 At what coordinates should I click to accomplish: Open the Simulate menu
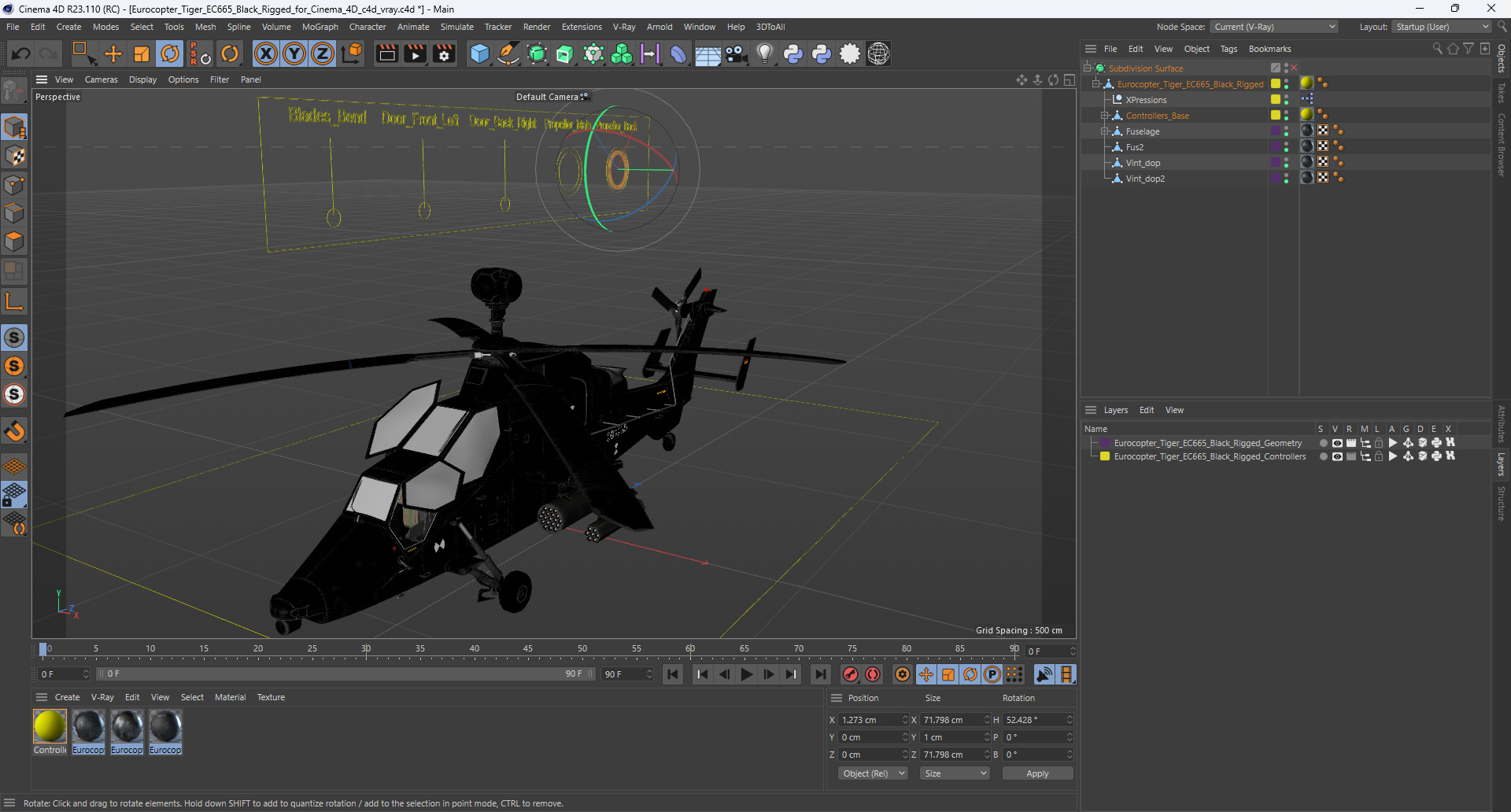pos(456,27)
